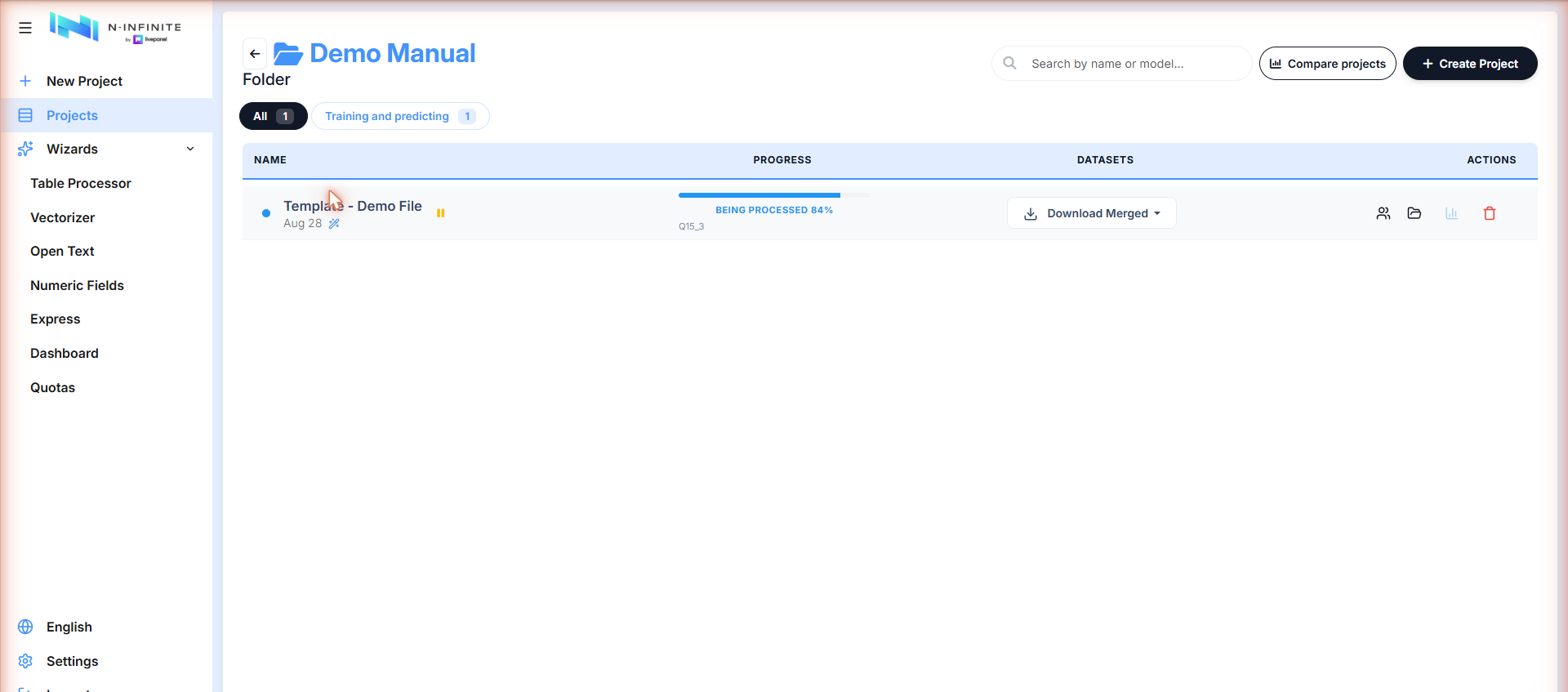Delete project with trash icon
Image resolution: width=1568 pixels, height=692 pixels.
click(1490, 213)
